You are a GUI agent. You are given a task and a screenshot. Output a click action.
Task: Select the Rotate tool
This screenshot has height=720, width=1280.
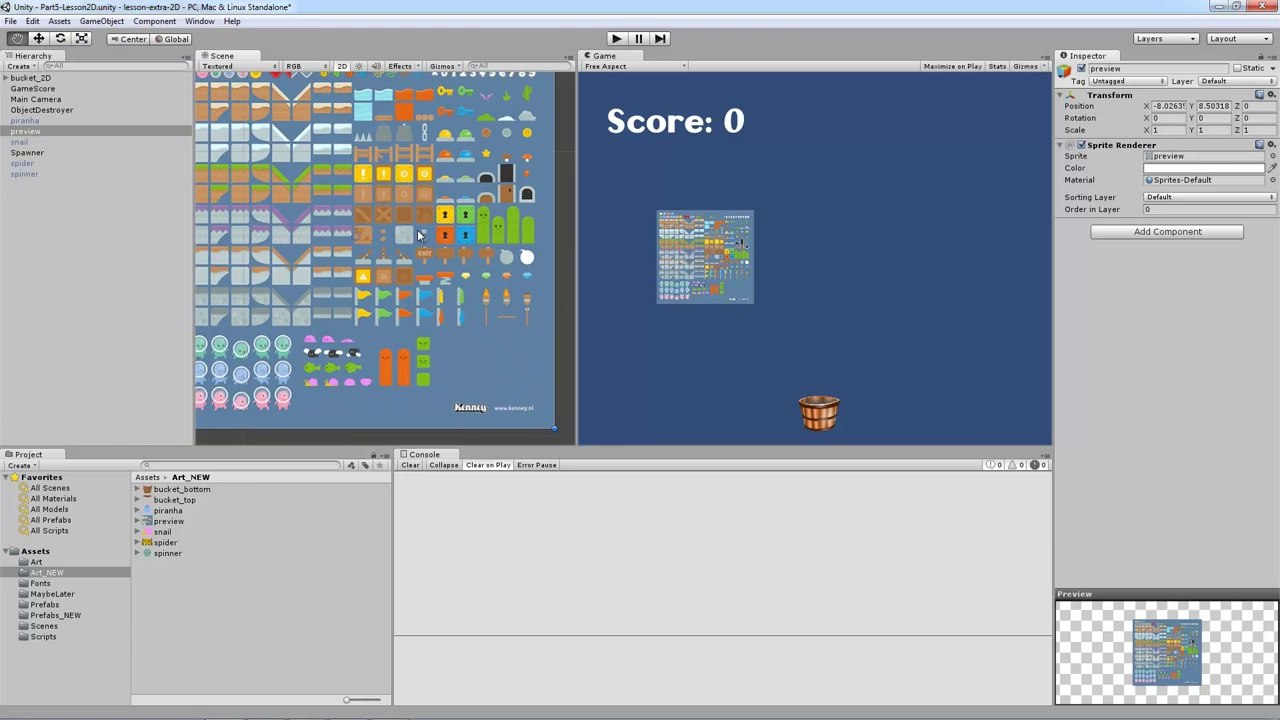click(x=60, y=38)
